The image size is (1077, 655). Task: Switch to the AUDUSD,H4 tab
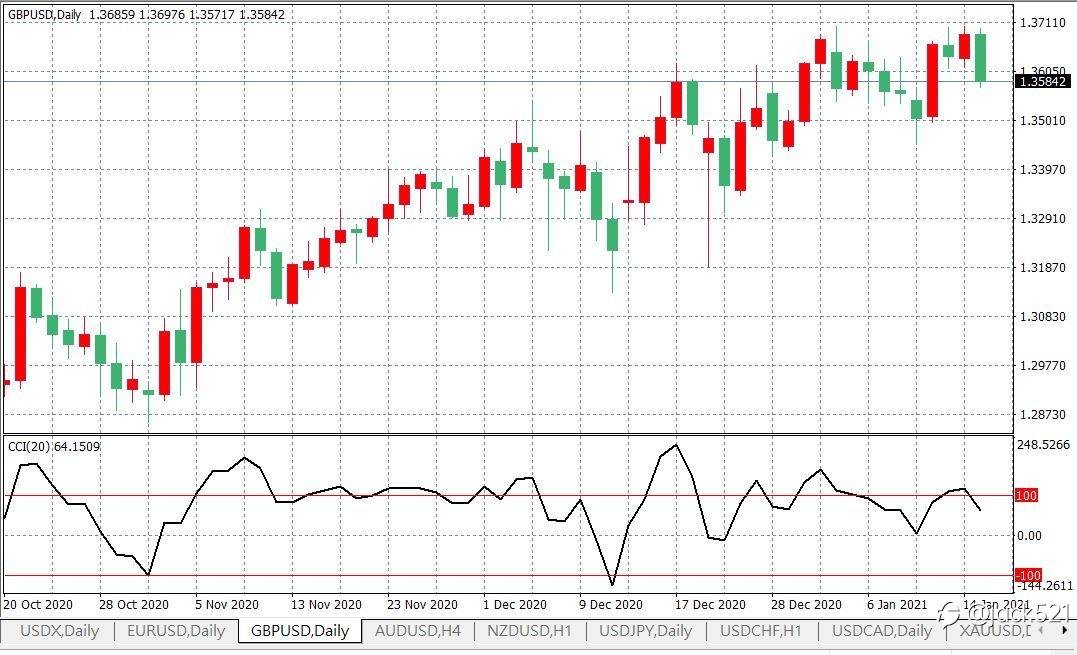pos(418,630)
